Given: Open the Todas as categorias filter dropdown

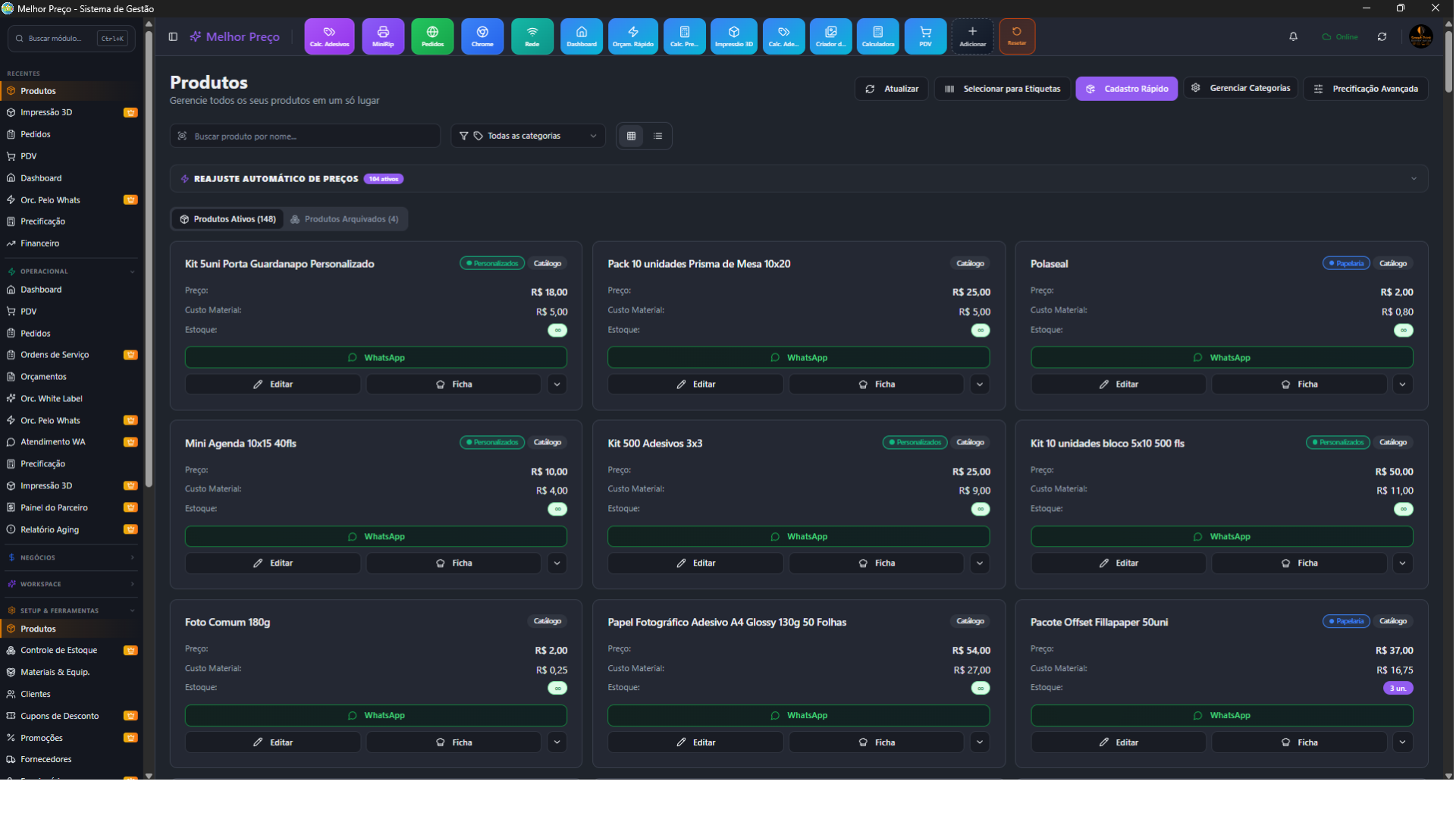Looking at the screenshot, I should (528, 136).
